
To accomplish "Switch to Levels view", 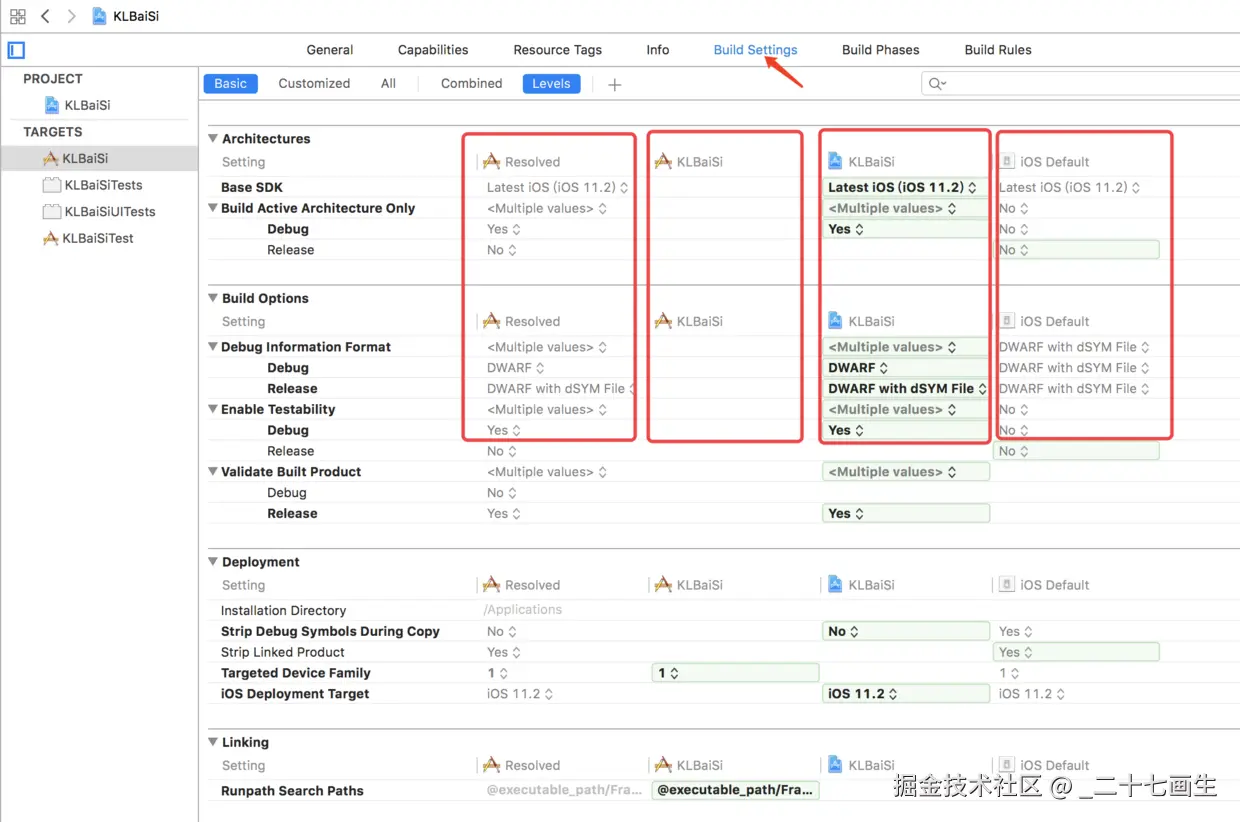I will (551, 84).
